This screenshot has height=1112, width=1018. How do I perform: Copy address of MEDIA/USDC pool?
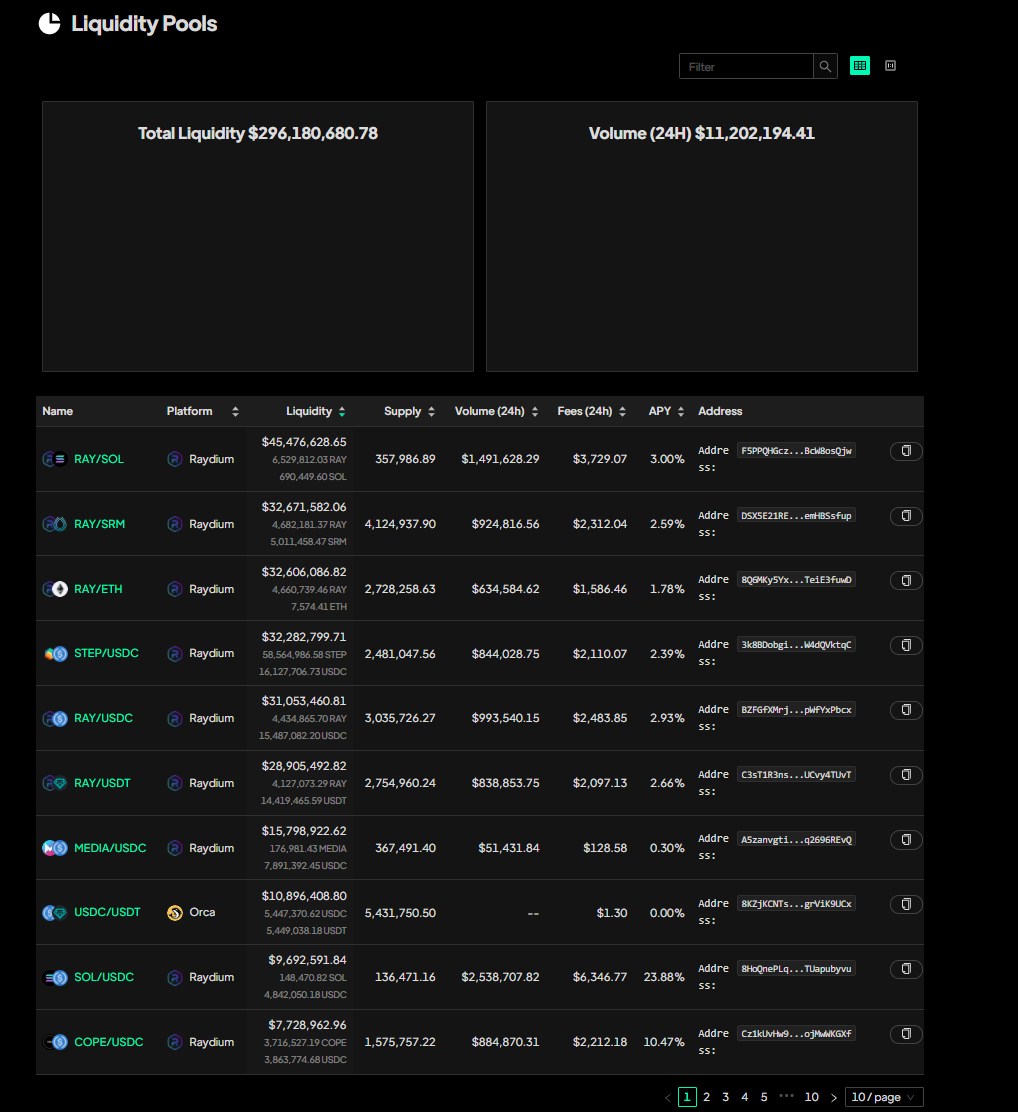pyautogui.click(x=906, y=840)
